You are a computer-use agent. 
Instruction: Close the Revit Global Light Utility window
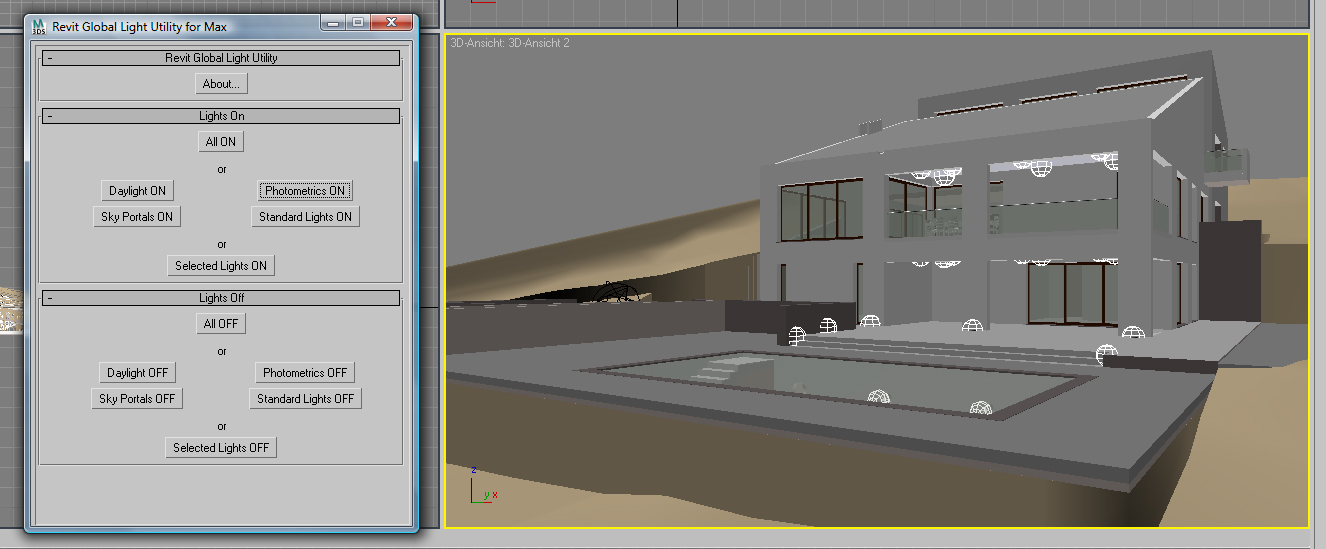389,21
